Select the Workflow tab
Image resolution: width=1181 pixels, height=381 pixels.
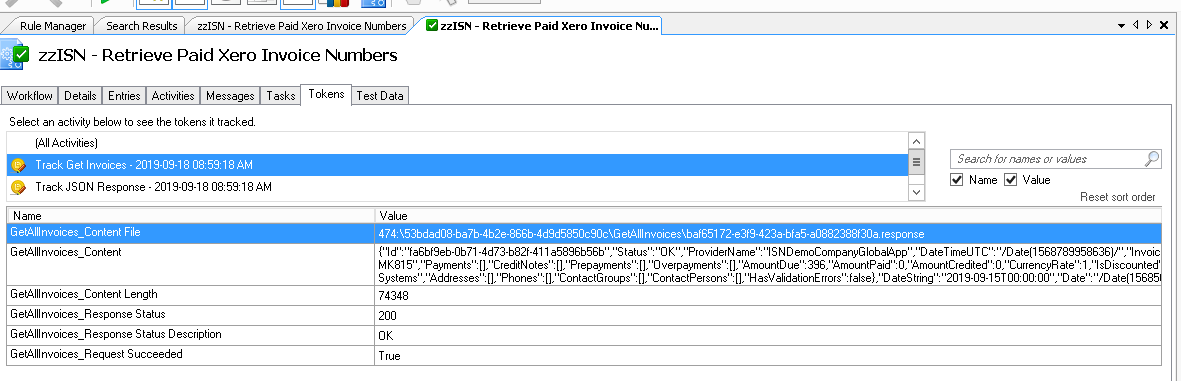30,96
